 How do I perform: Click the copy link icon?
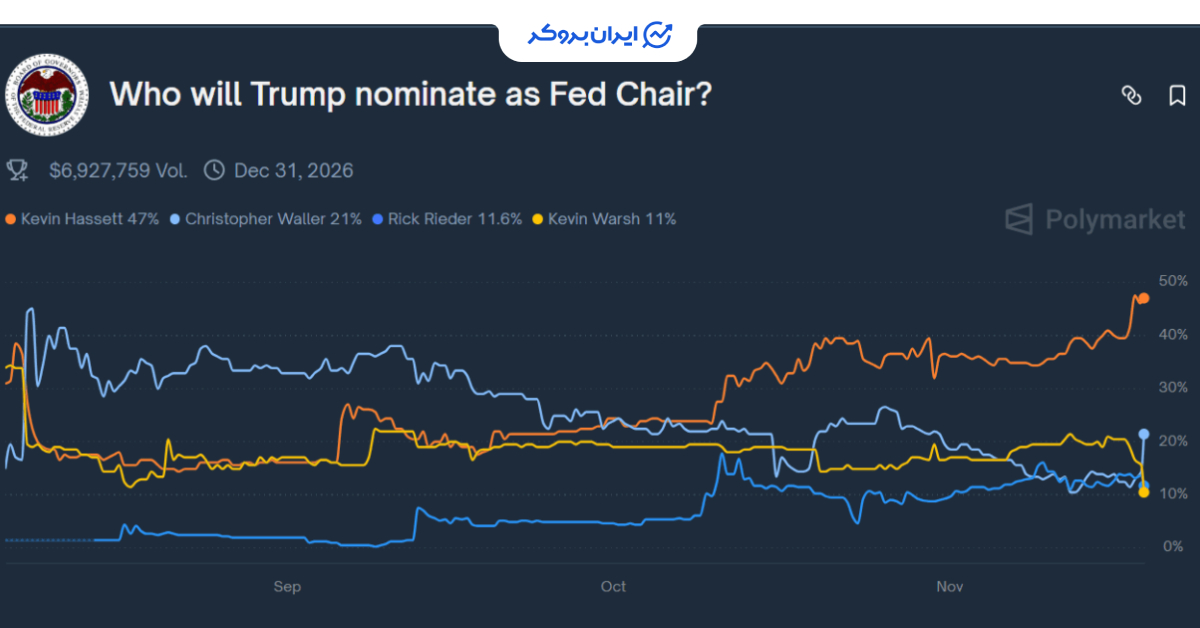coord(1131,94)
